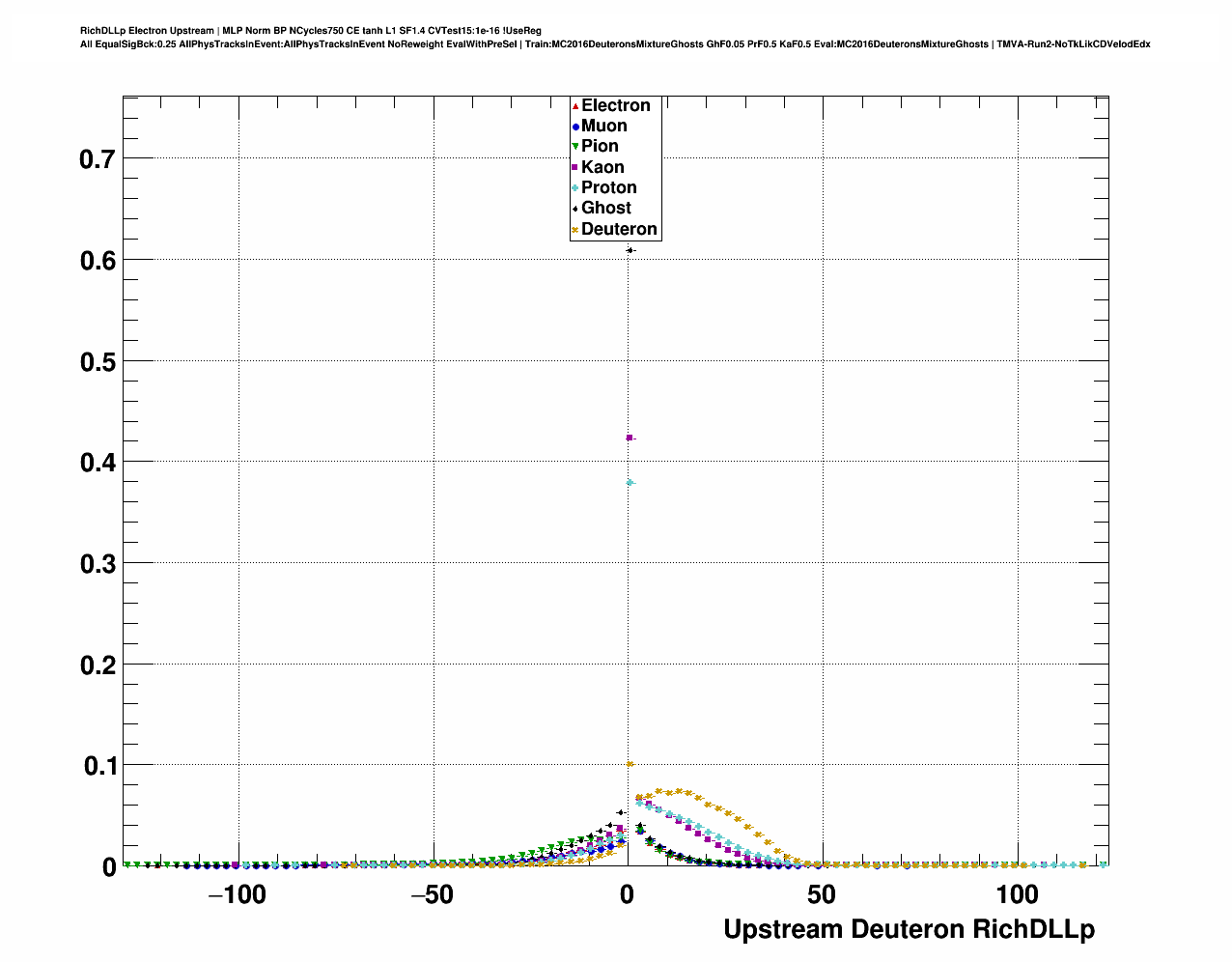Click the red Electron triangle legend marker
This screenshot has height=962, width=1232.
[575, 106]
